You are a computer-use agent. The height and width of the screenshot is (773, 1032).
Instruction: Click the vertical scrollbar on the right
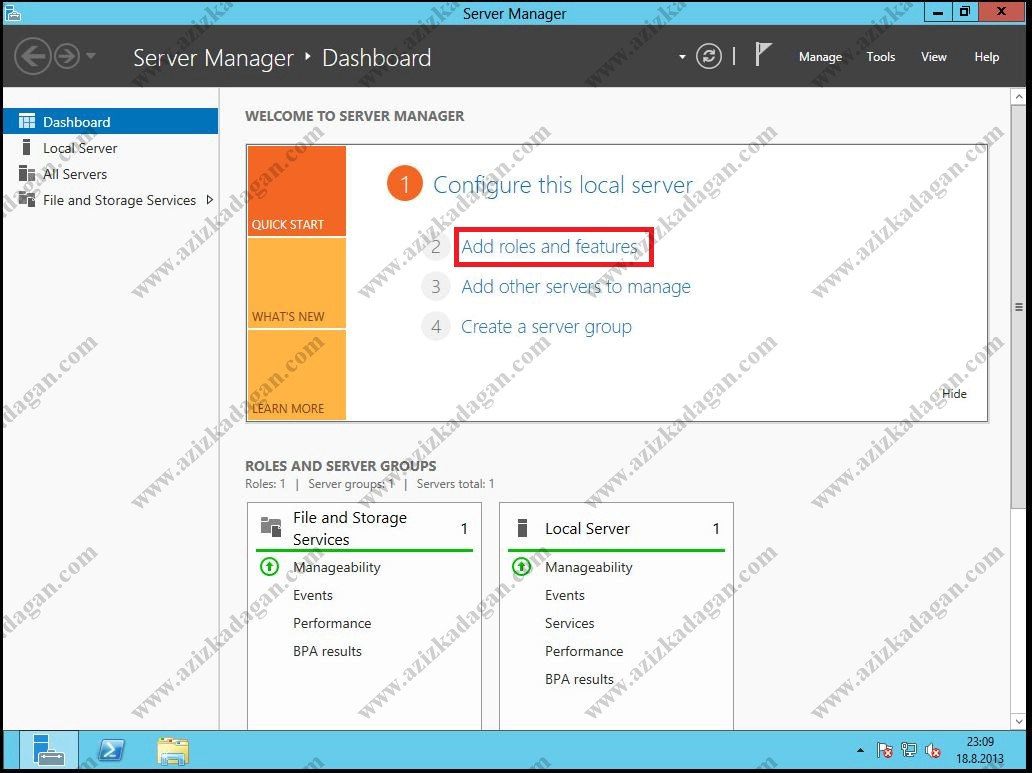1018,306
